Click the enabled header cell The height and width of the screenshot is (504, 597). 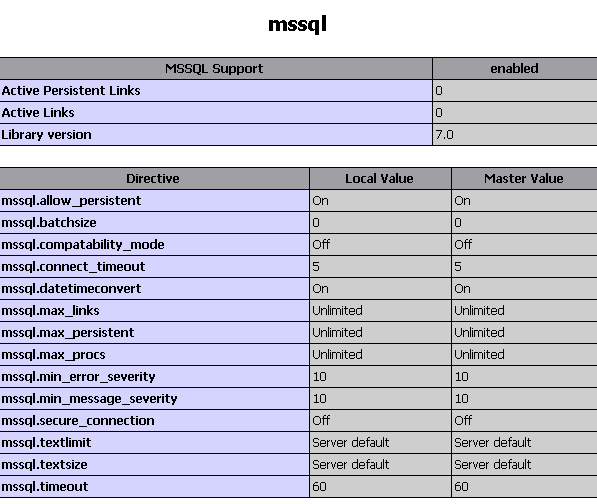click(515, 69)
